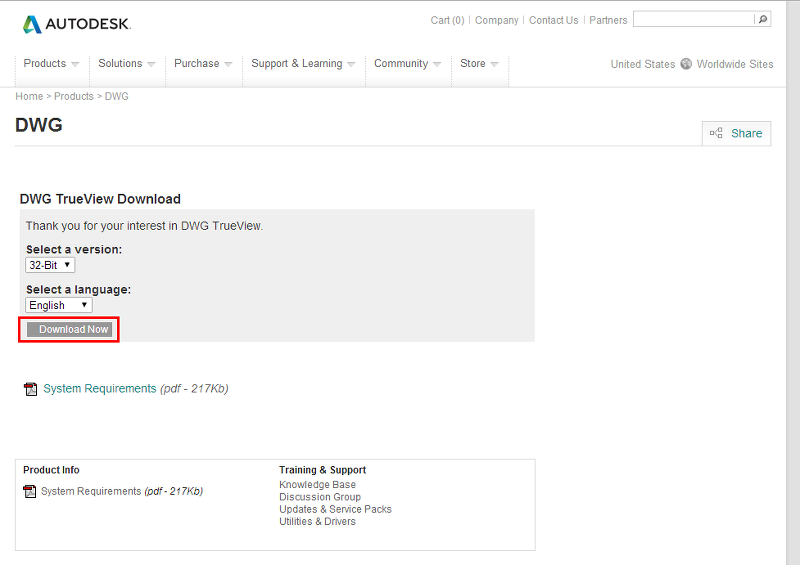Expand the 32-Bit version dropdown
Image resolution: width=800 pixels, height=565 pixels.
50,265
